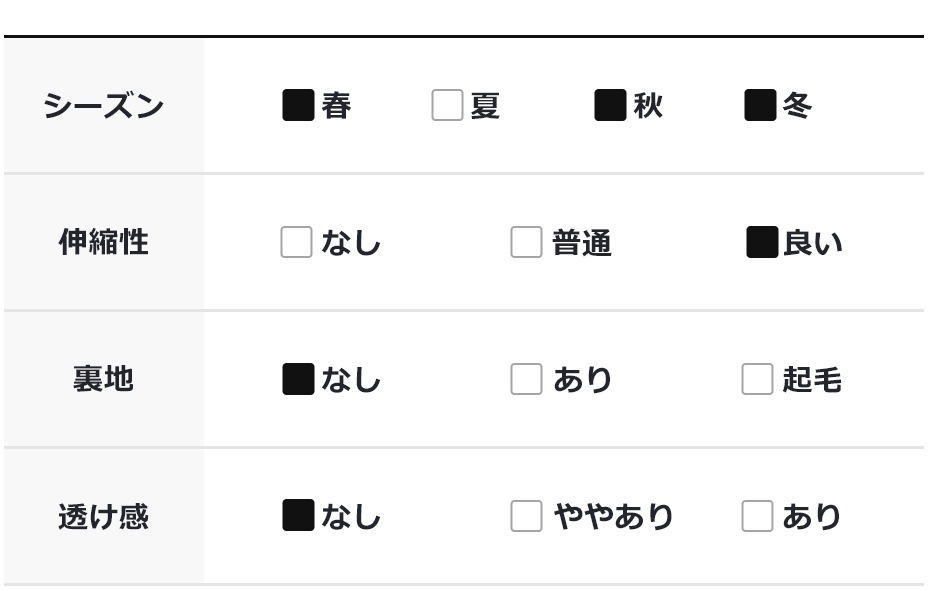Uncheck the 良い stretch checkbox
The width and height of the screenshot is (928, 590).
tap(762, 242)
